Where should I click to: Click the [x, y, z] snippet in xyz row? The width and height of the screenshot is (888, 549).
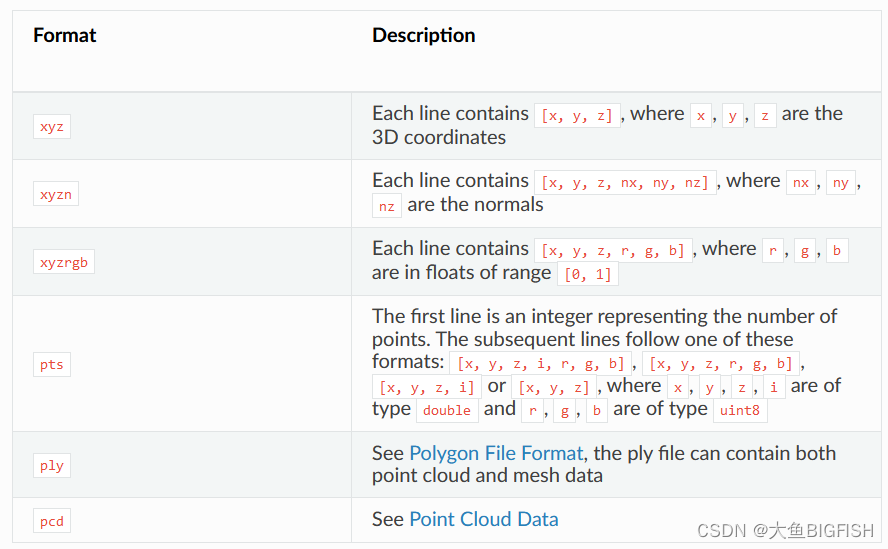tap(579, 115)
